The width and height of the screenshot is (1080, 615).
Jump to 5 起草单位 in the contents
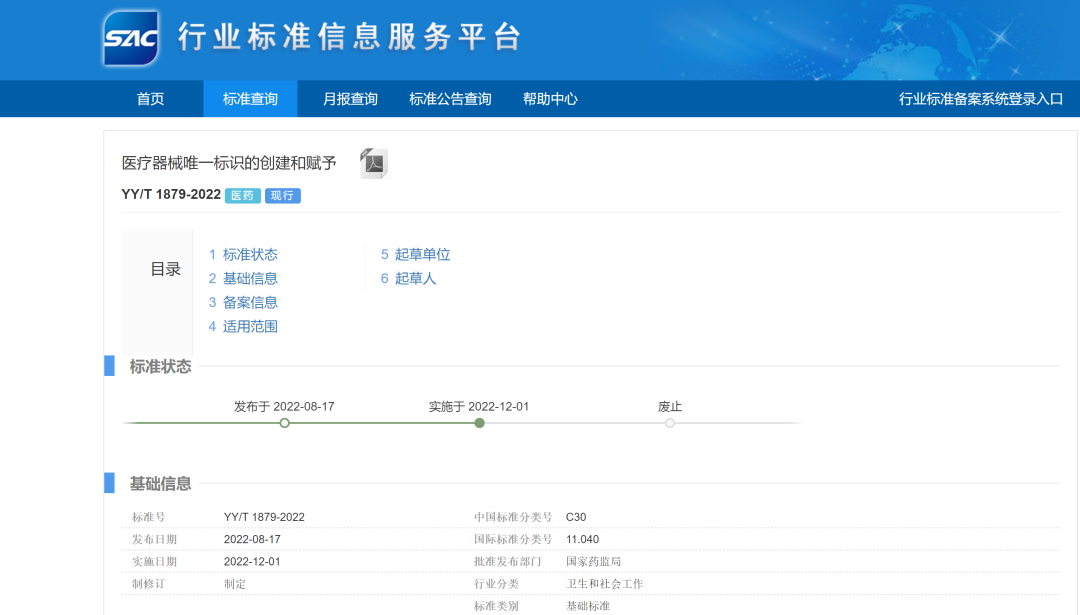(415, 255)
